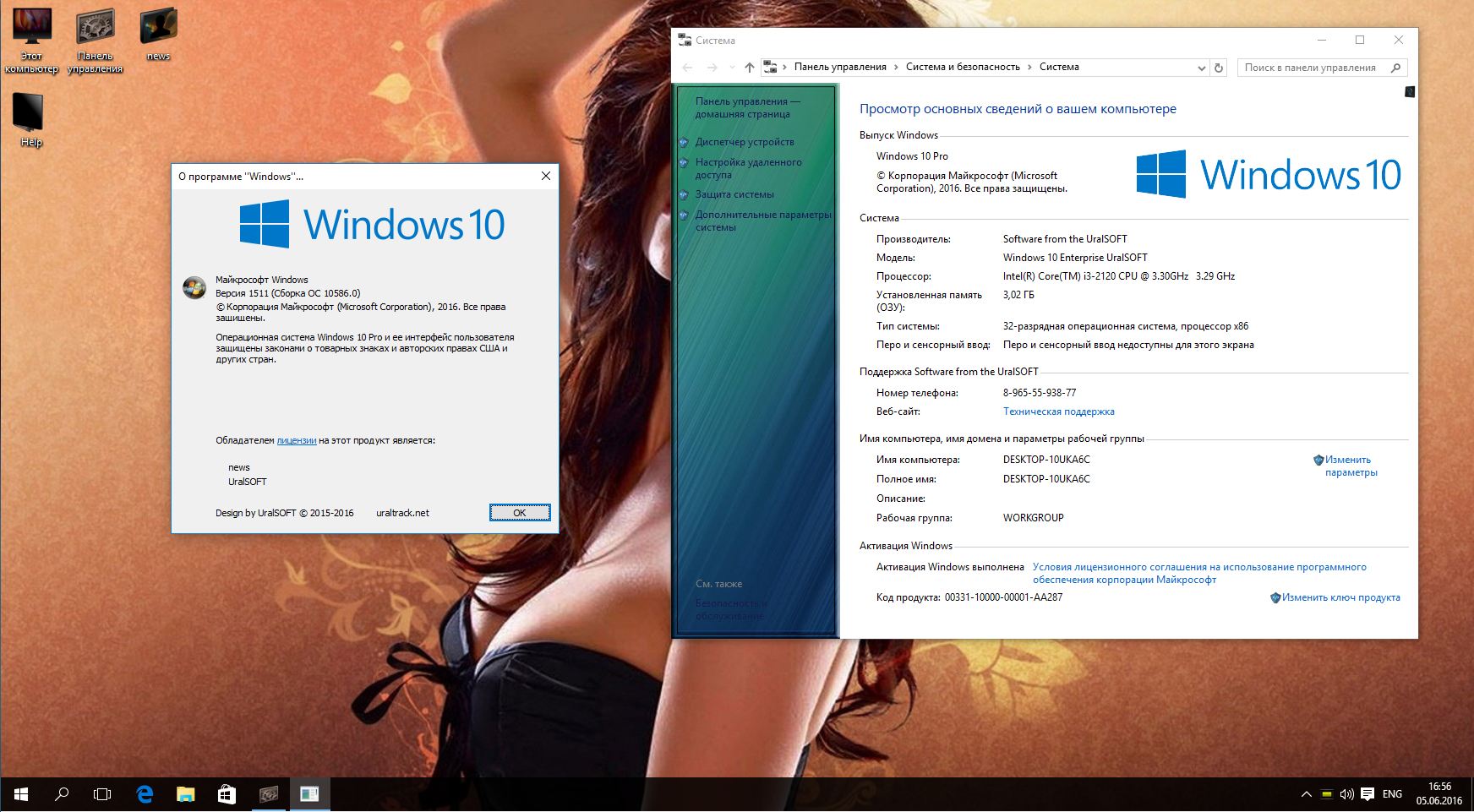Open 'Этот компьютер' desktop icon

pos(31,40)
